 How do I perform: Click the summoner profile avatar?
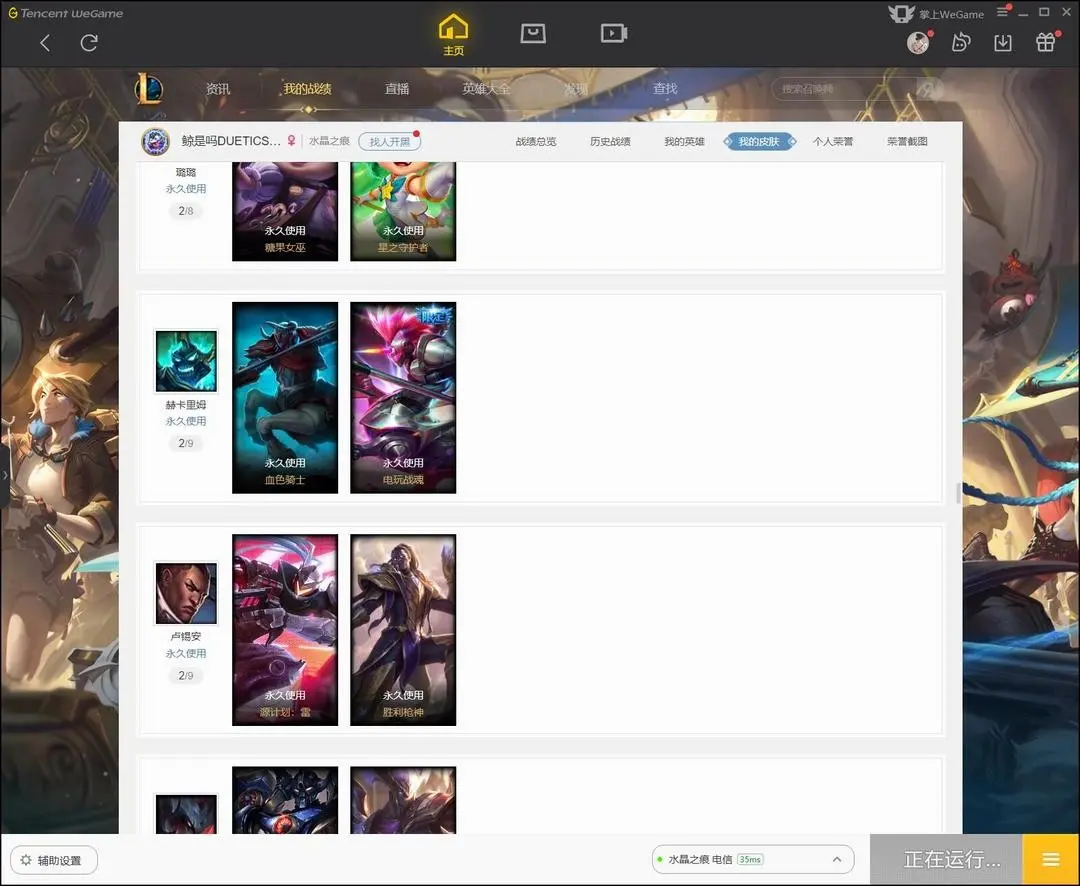point(156,142)
